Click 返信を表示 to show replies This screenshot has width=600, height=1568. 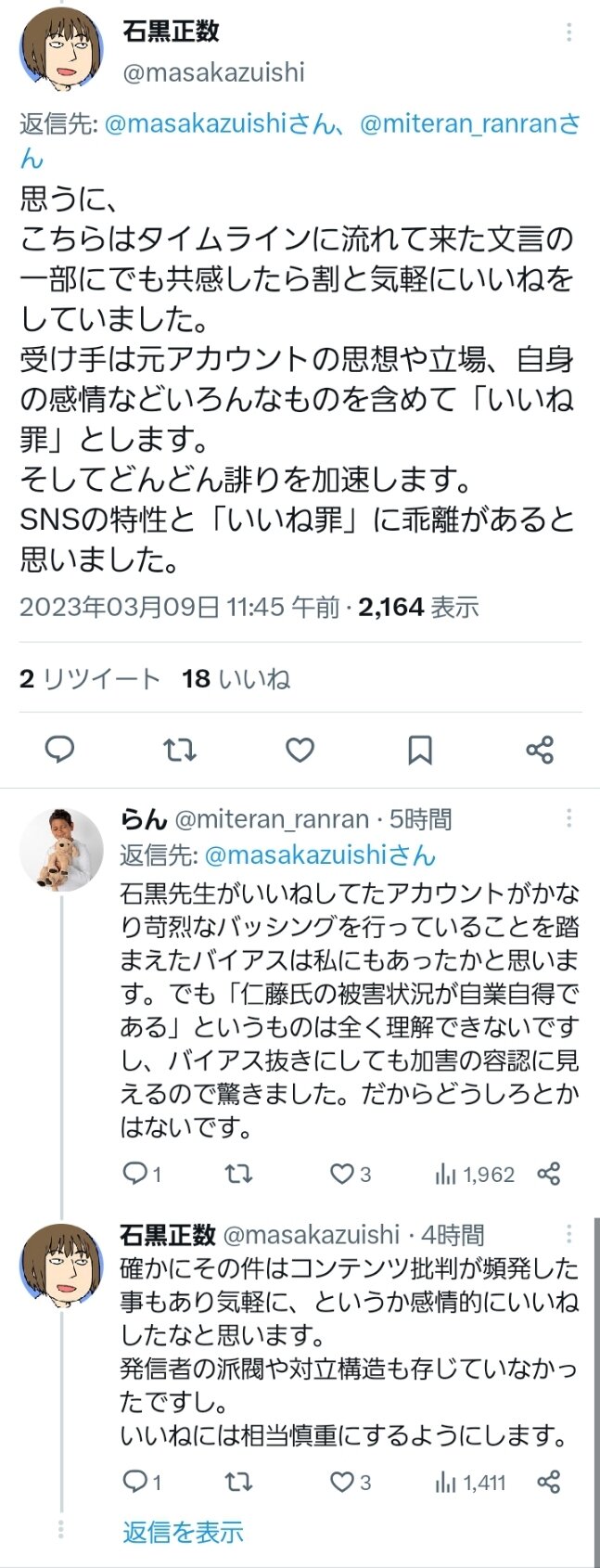pyautogui.click(x=183, y=1532)
